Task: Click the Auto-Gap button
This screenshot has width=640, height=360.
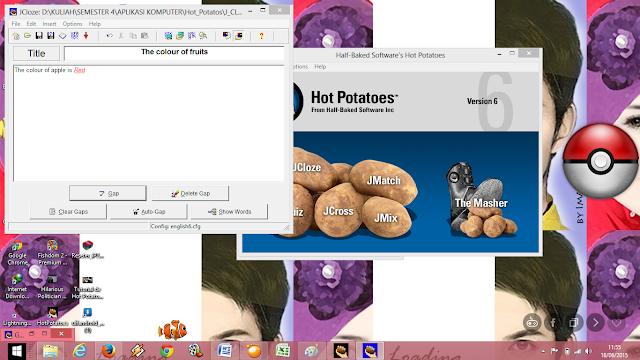Action: [149, 211]
